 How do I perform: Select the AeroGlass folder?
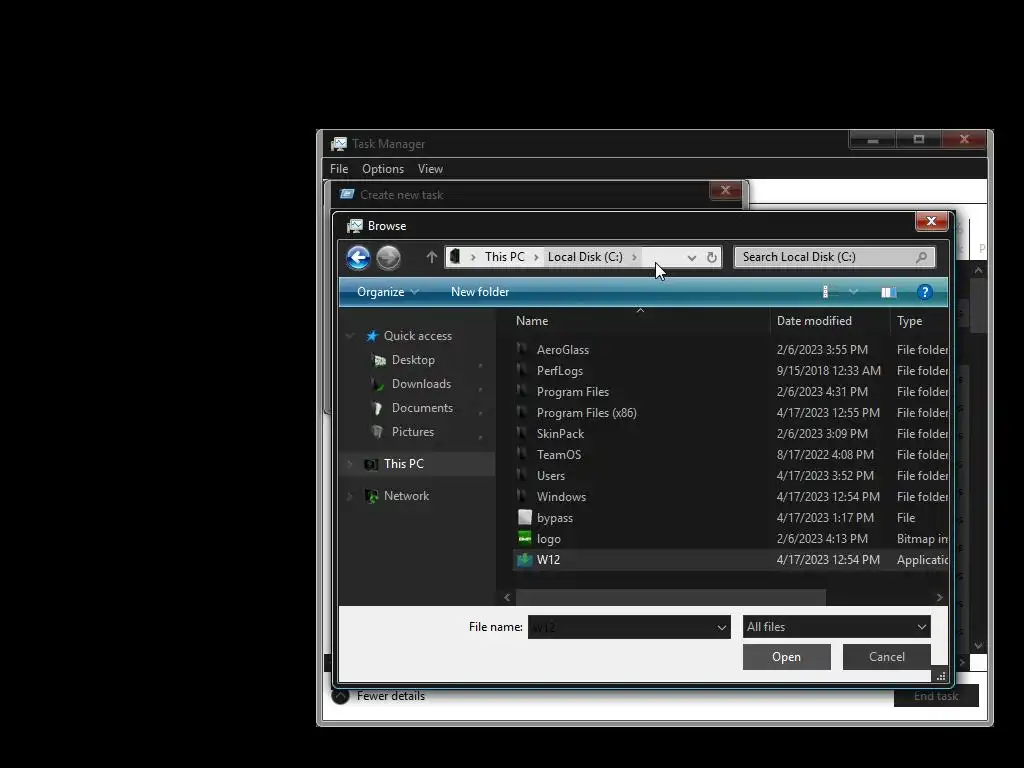pos(731,350)
